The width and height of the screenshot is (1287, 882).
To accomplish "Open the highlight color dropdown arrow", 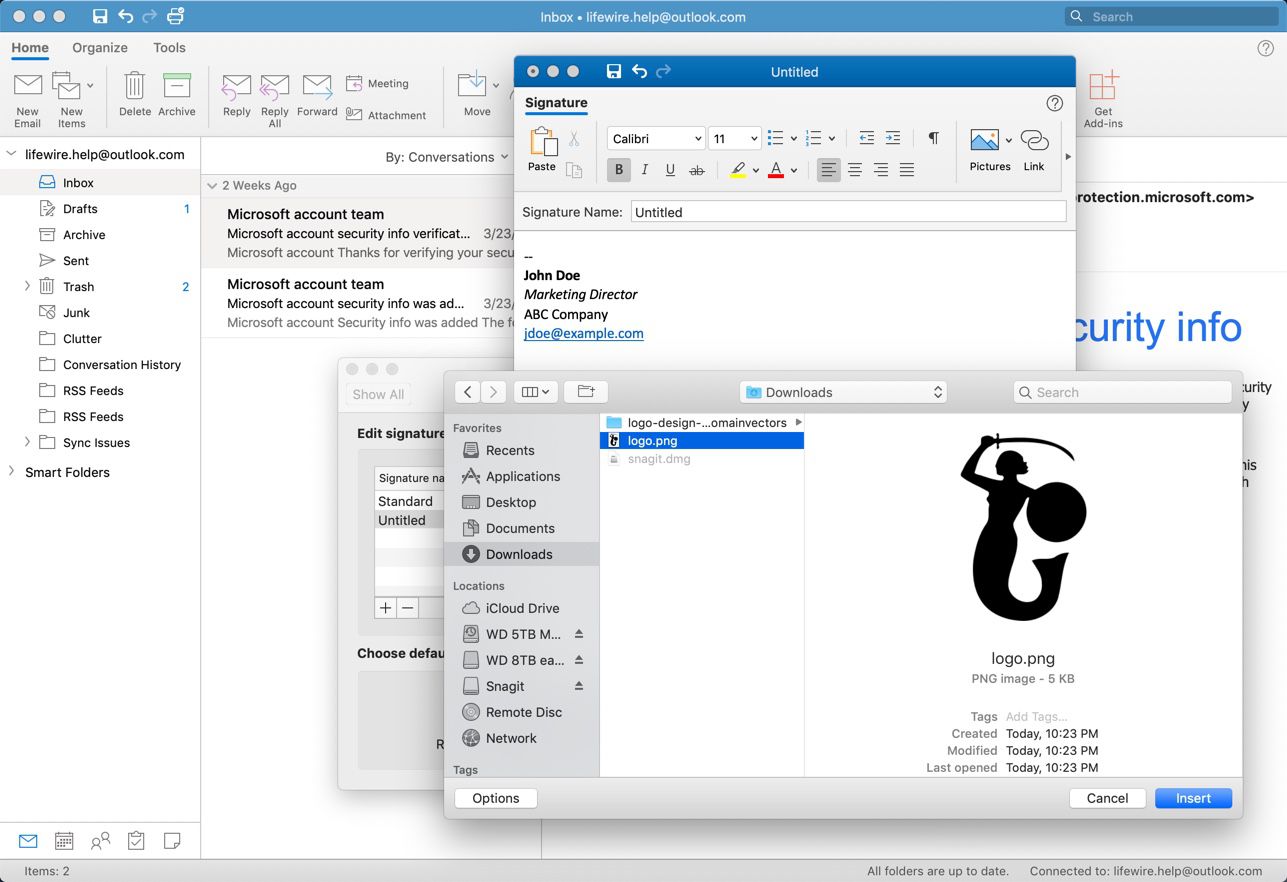I will (x=756, y=170).
